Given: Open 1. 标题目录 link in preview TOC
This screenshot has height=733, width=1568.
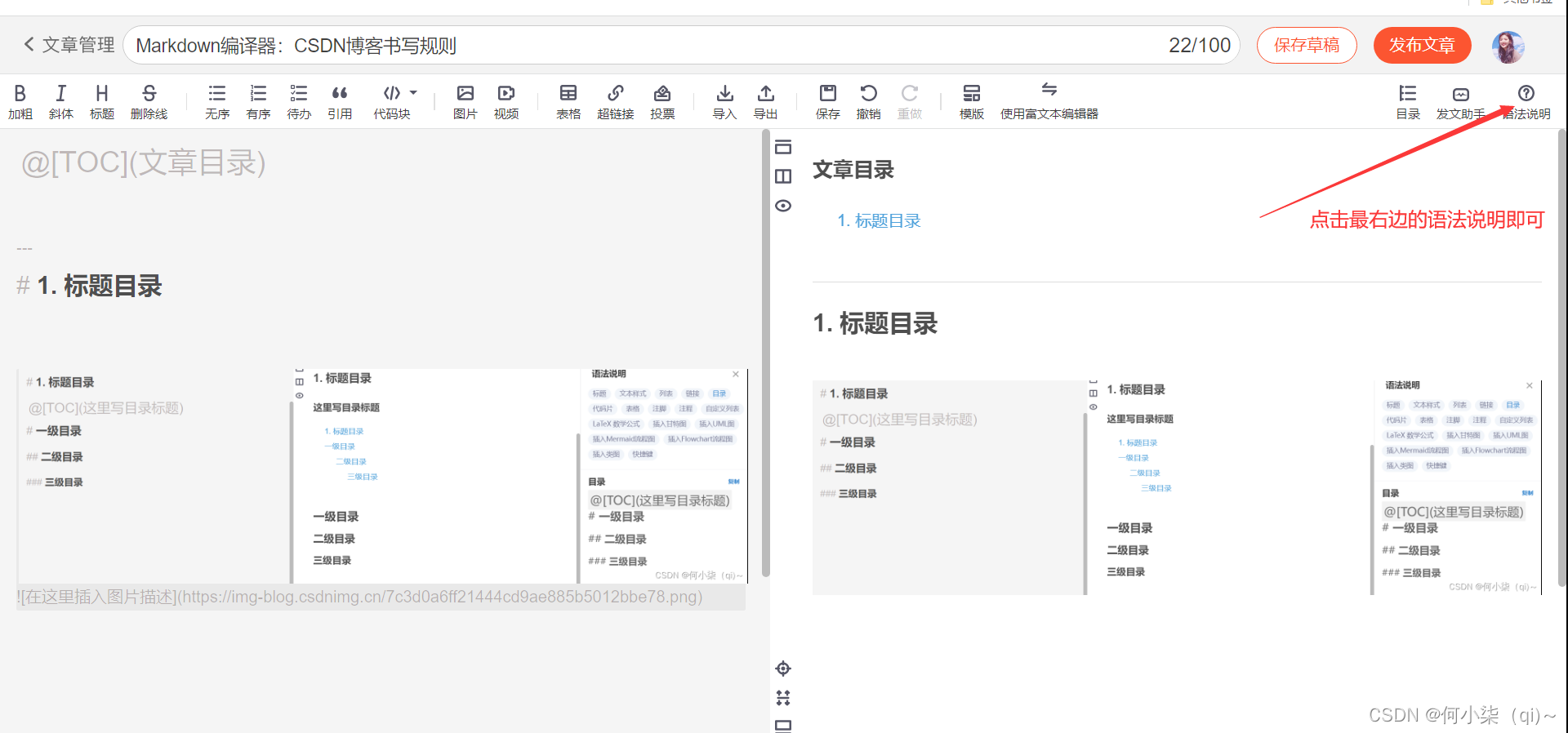Looking at the screenshot, I should tap(879, 220).
